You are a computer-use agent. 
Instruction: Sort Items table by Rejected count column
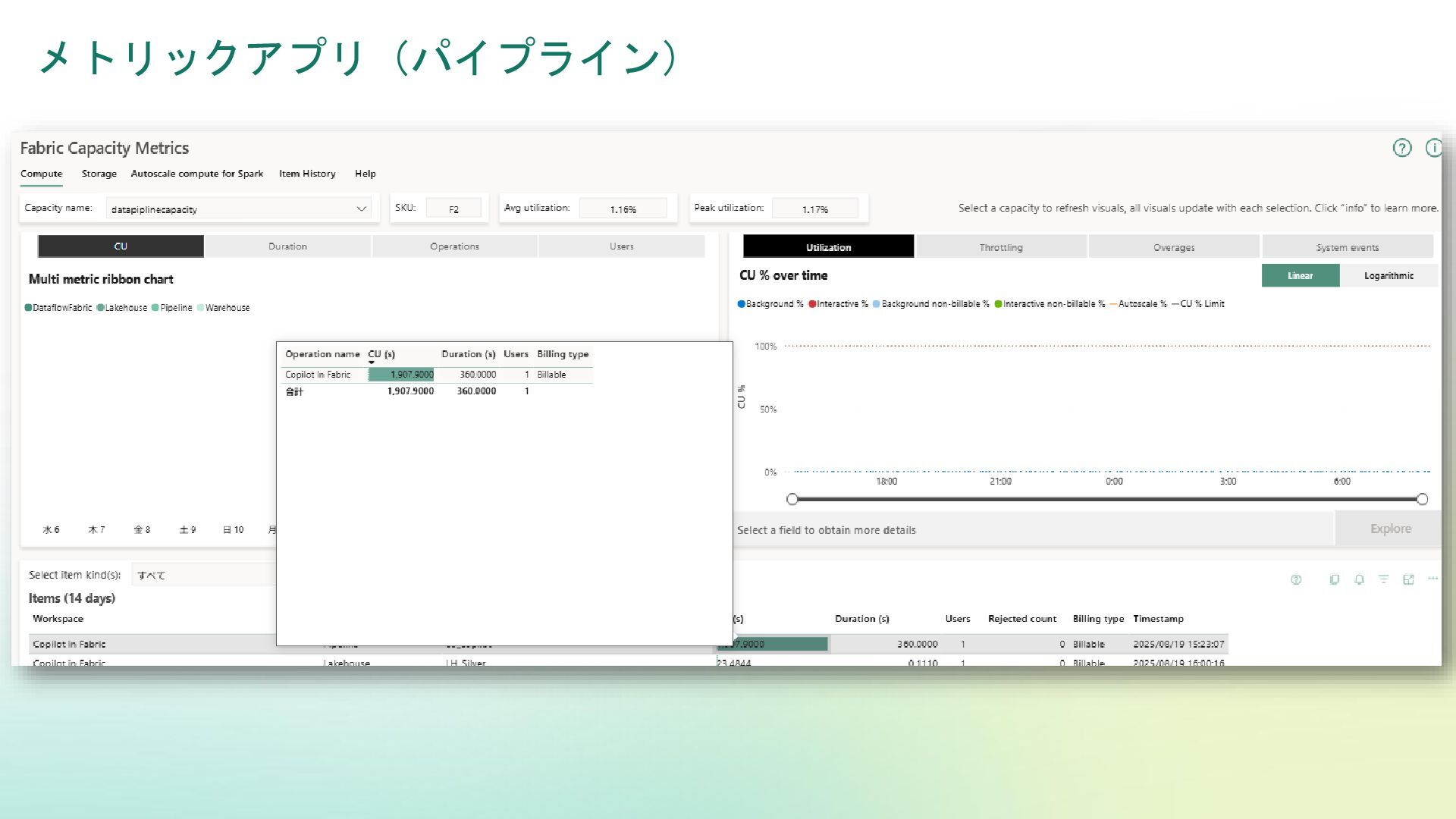[1021, 619]
